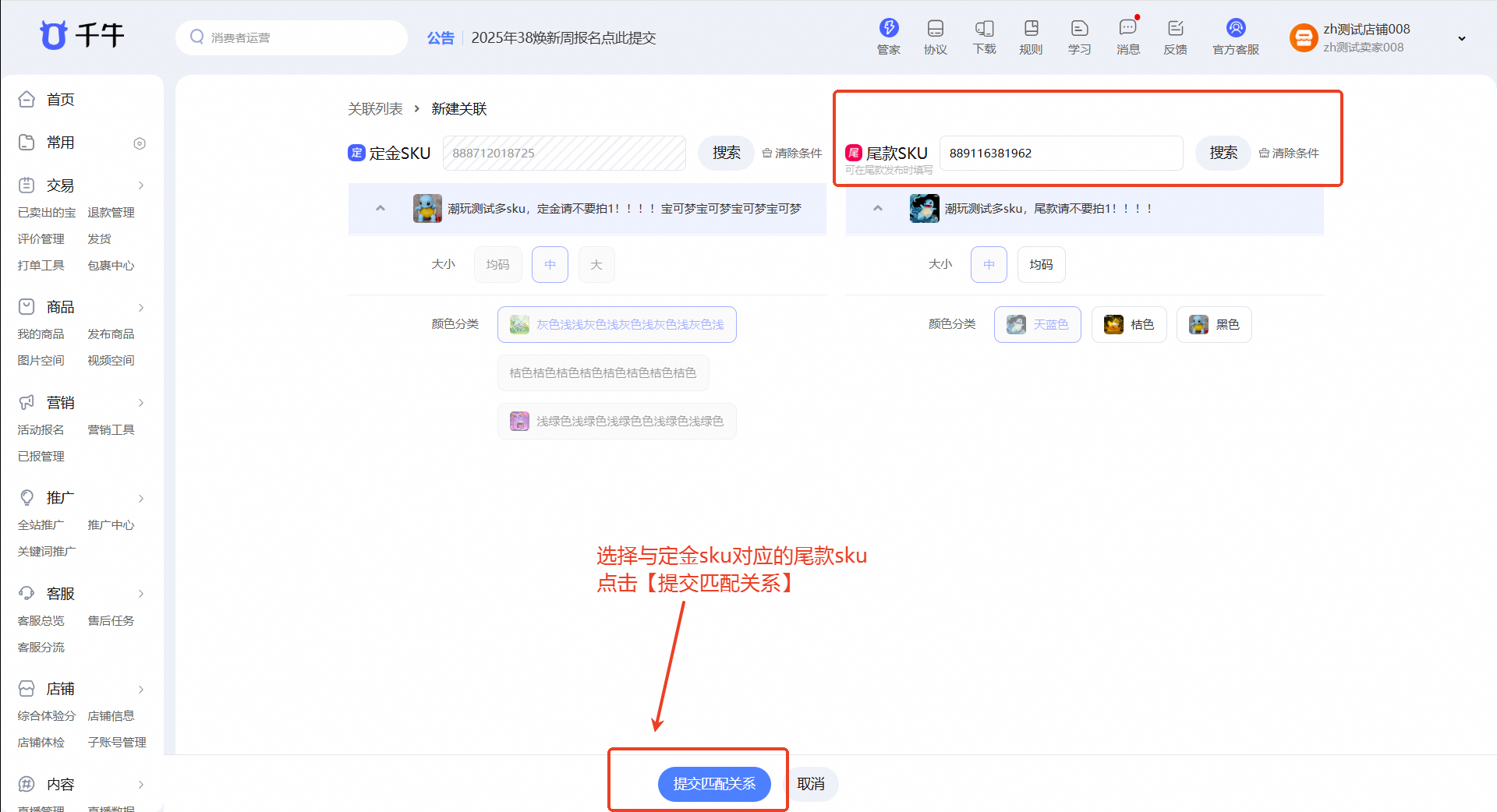Open 子账号管理 in the sidebar
Image resolution: width=1497 pixels, height=812 pixels.
click(117, 742)
